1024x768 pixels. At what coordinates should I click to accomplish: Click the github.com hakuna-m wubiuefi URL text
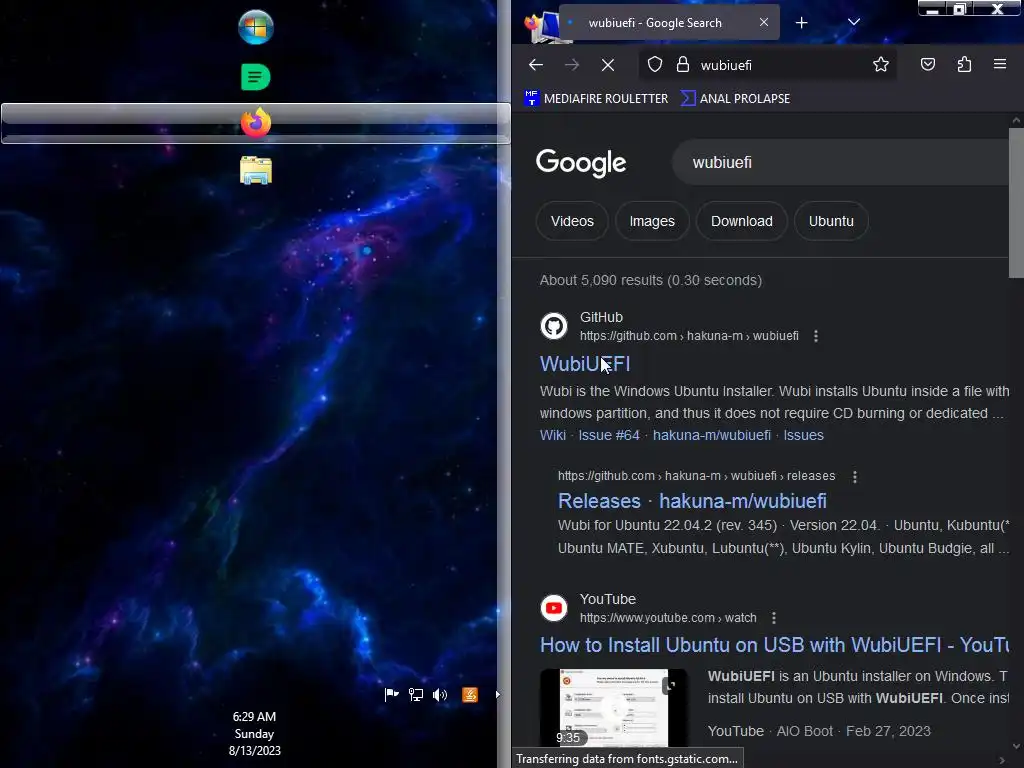pos(689,336)
